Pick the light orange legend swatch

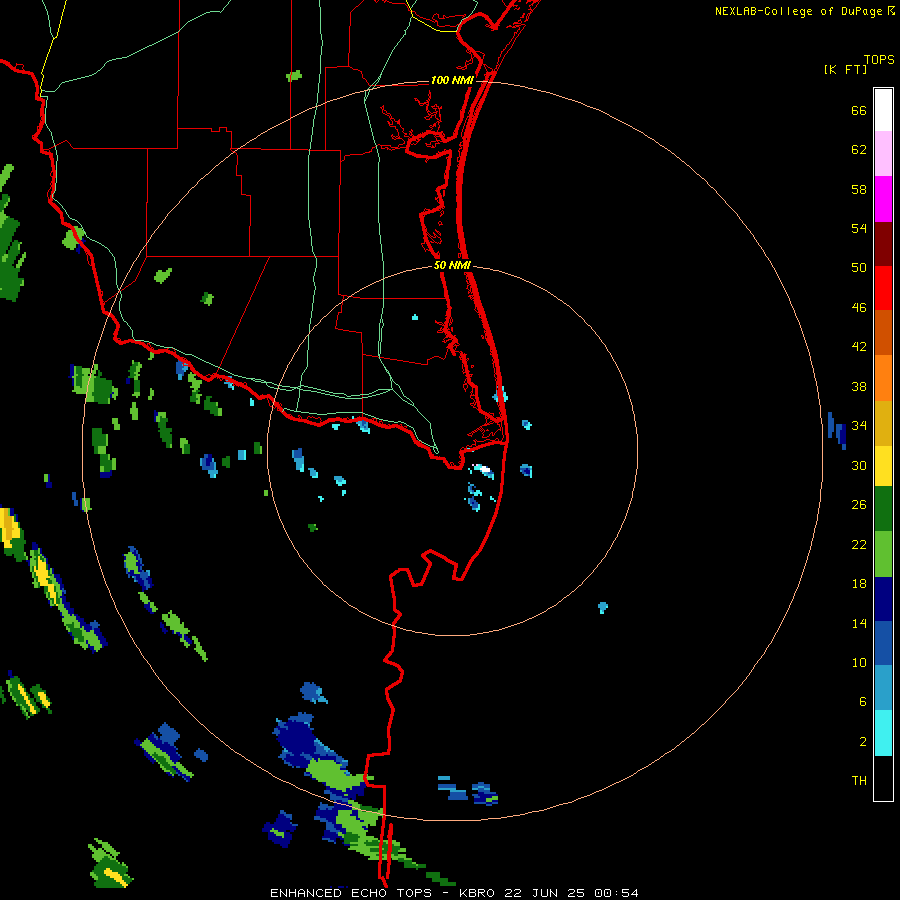click(x=883, y=378)
